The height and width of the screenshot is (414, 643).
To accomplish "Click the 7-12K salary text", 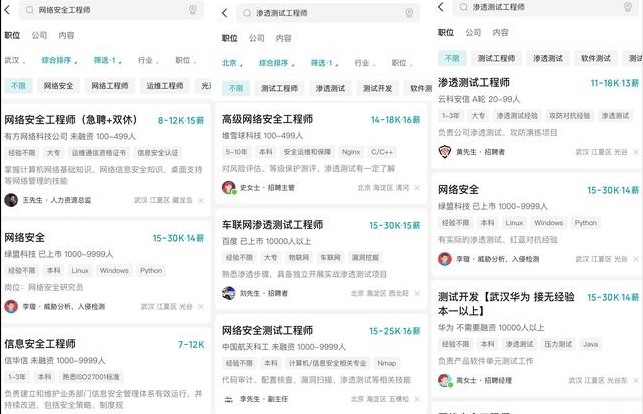I will click(x=191, y=344).
